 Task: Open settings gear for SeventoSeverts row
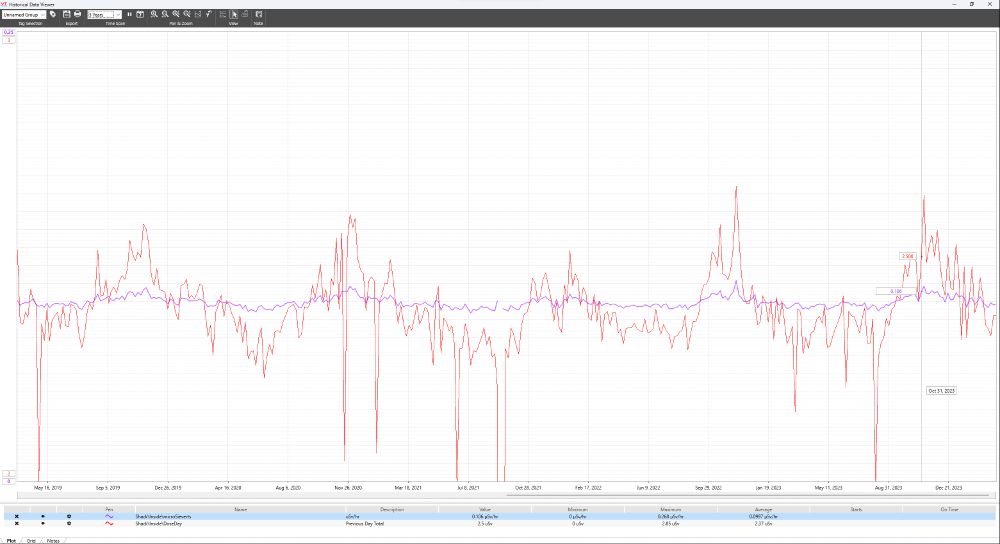click(69, 517)
